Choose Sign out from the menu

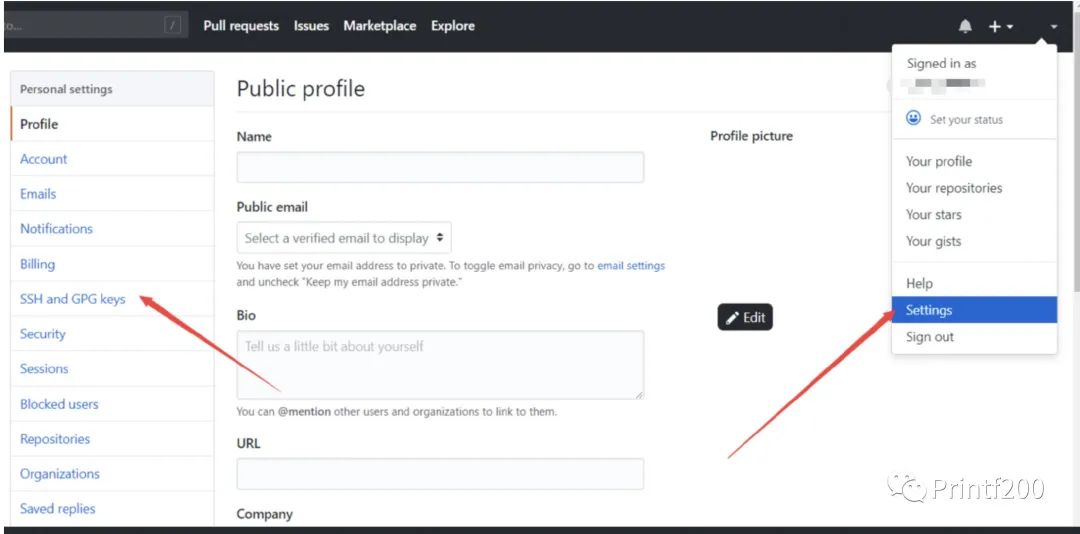(930, 337)
